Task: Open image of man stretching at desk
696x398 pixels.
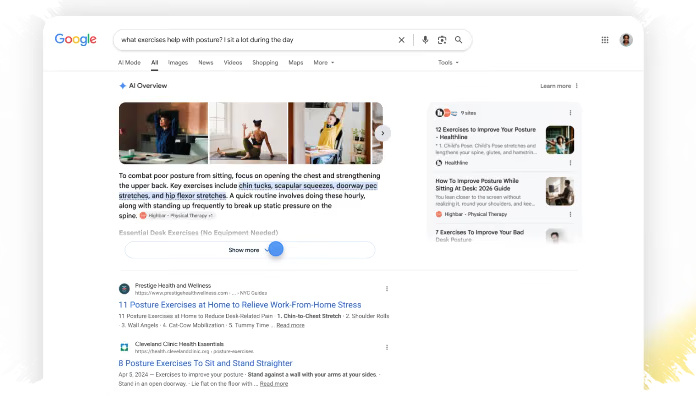Action: [163, 133]
